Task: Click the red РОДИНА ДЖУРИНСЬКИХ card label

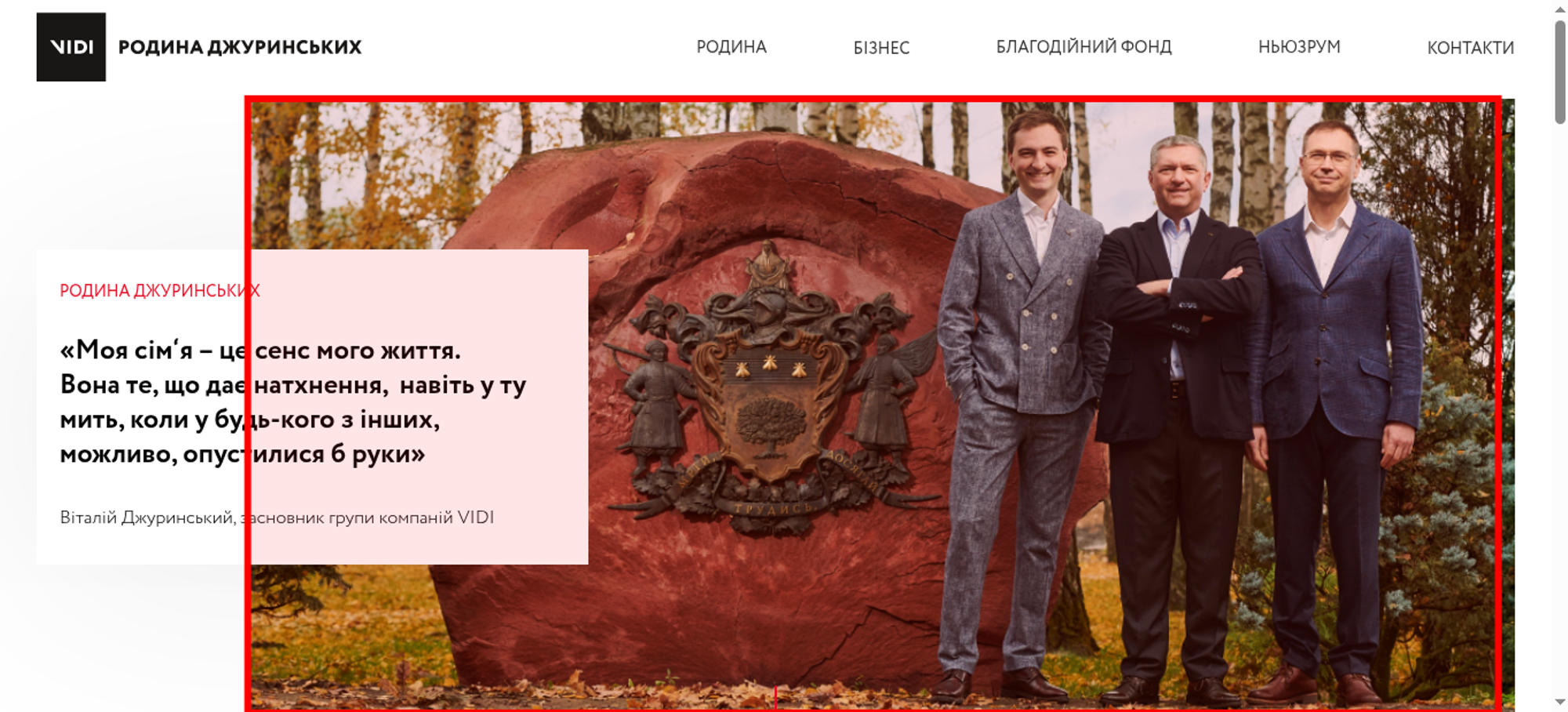Action: click(160, 291)
